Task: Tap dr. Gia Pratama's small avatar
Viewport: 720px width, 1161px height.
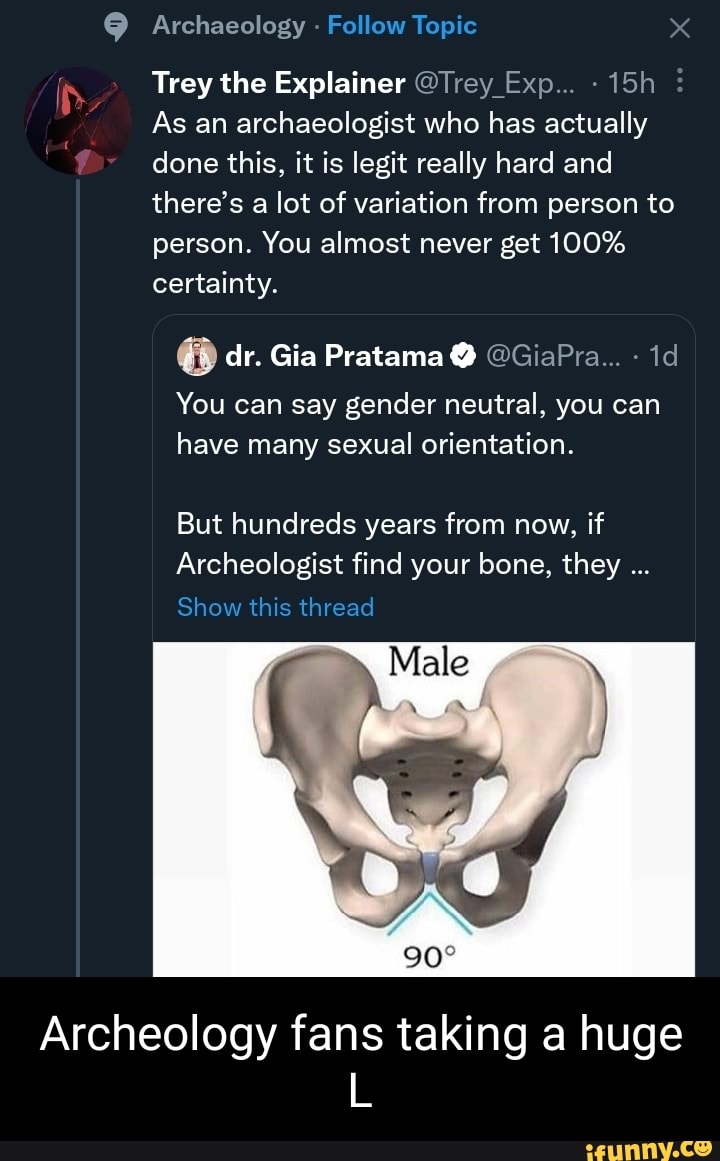Action: pyautogui.click(x=197, y=356)
